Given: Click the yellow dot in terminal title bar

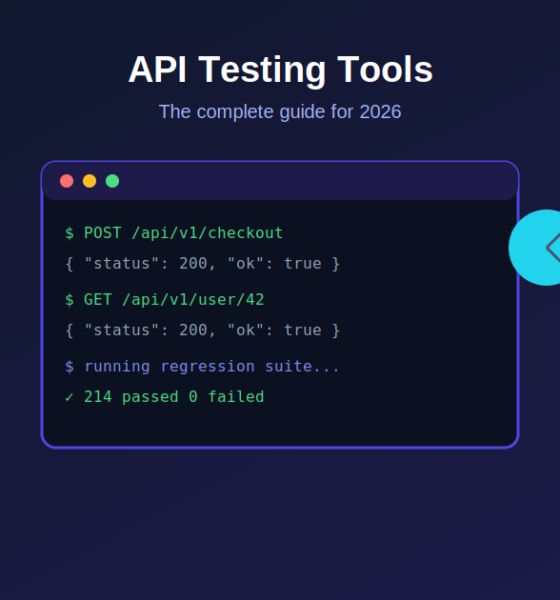Looking at the screenshot, I should tap(90, 181).
